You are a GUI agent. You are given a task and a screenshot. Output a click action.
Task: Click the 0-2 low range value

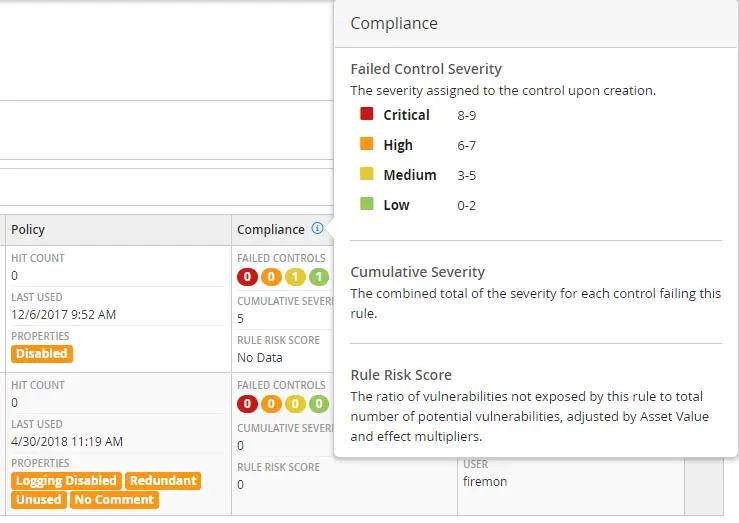pyautogui.click(x=467, y=206)
